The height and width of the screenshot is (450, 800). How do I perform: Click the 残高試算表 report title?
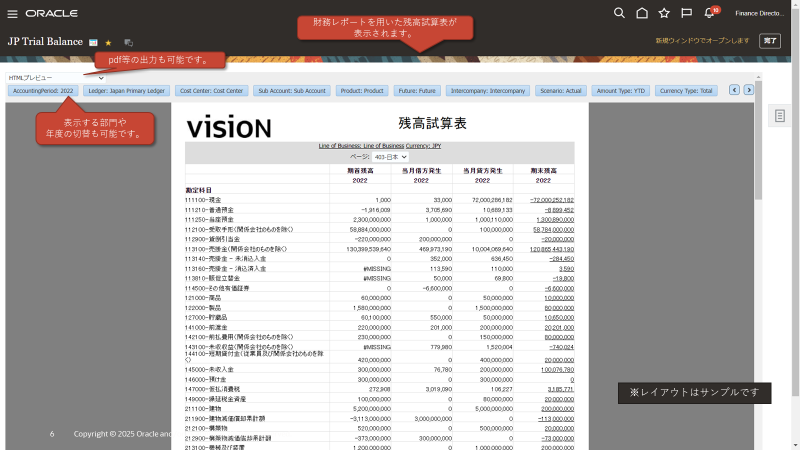(x=433, y=123)
